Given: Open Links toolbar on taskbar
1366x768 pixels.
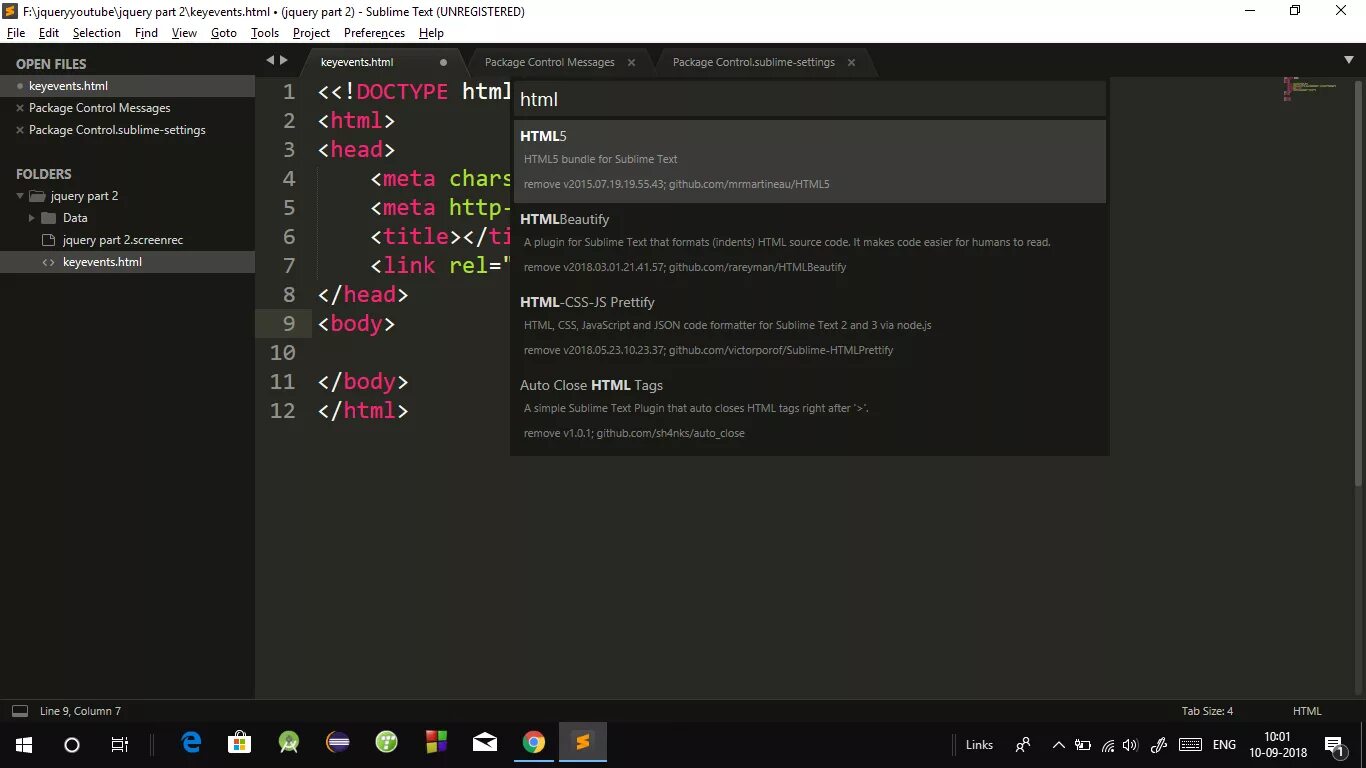Looking at the screenshot, I should [979, 744].
